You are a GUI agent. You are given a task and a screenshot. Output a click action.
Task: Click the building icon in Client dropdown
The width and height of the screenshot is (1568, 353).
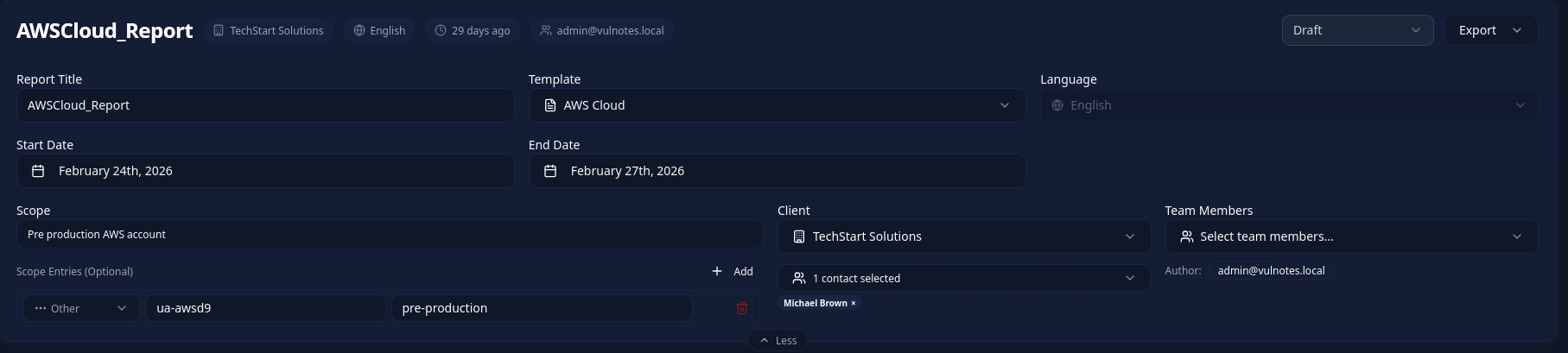click(x=799, y=236)
